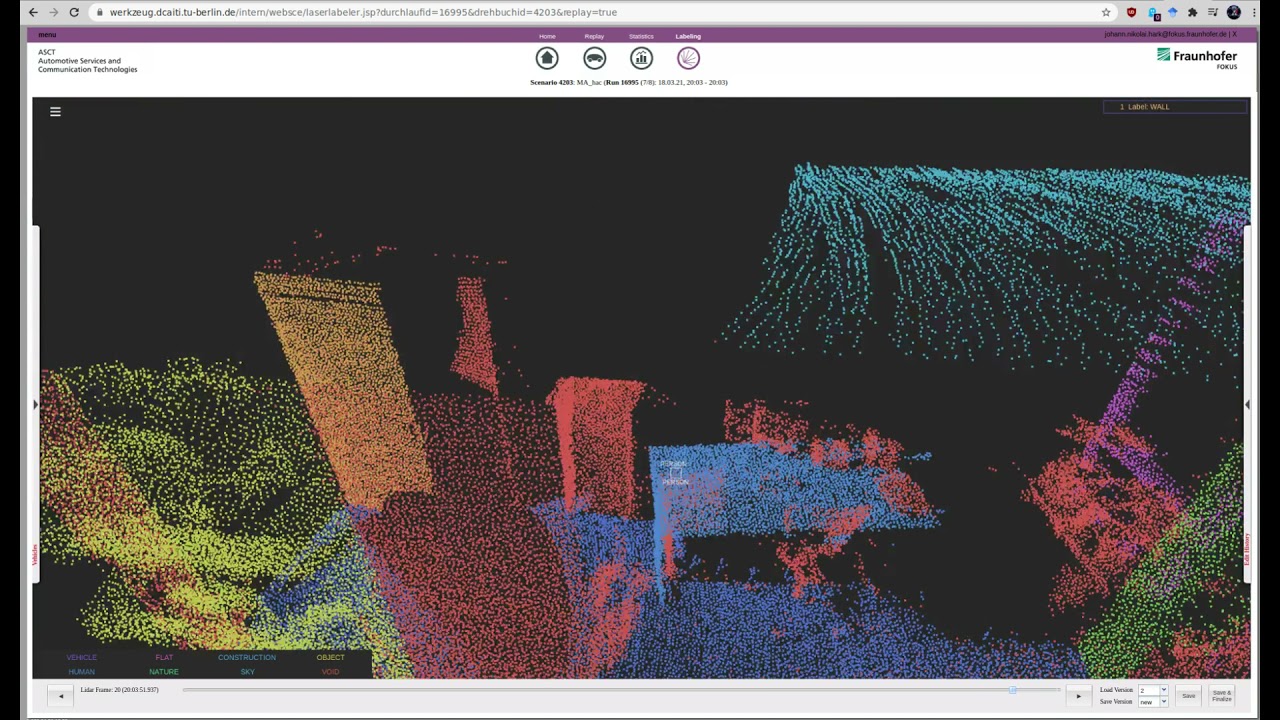Click the Home tab label
This screenshot has height=720, width=1280.
pos(547,36)
